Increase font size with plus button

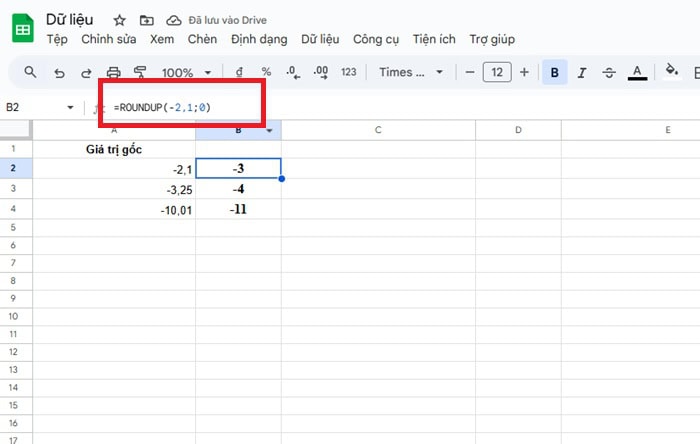(525, 72)
